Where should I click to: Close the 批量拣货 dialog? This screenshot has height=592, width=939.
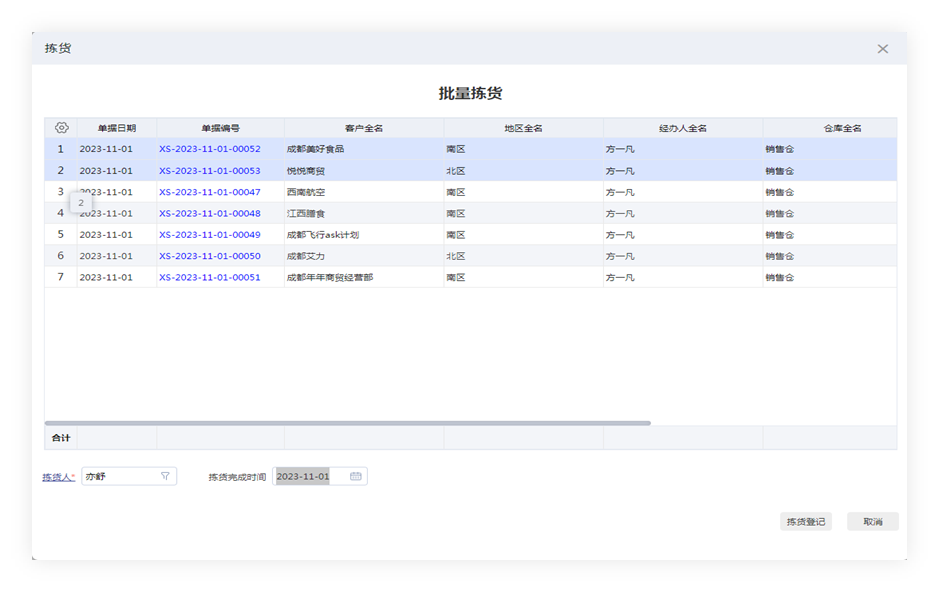(883, 48)
